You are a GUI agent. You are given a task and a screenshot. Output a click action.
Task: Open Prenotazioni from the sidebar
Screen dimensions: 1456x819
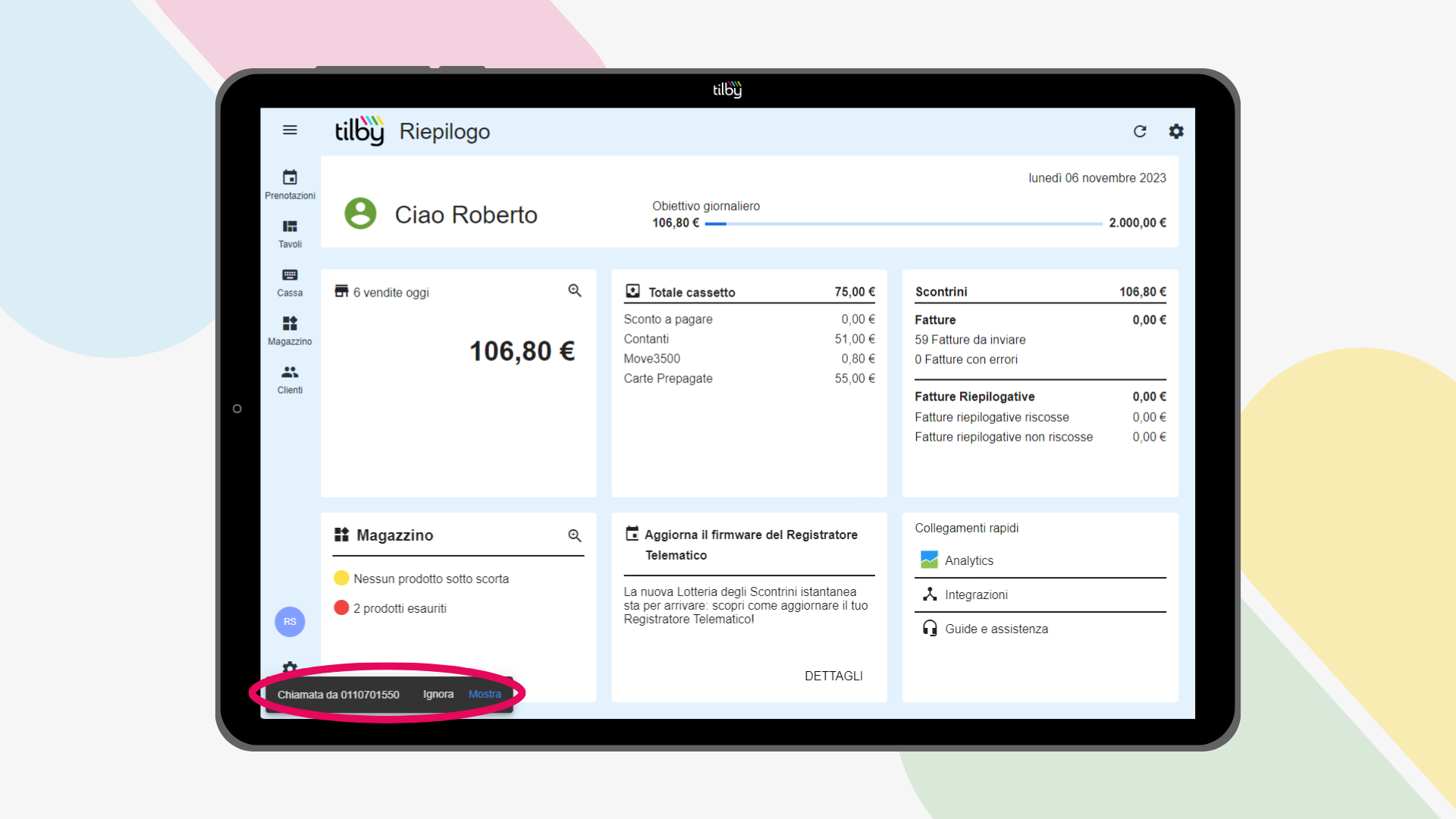pos(290,184)
